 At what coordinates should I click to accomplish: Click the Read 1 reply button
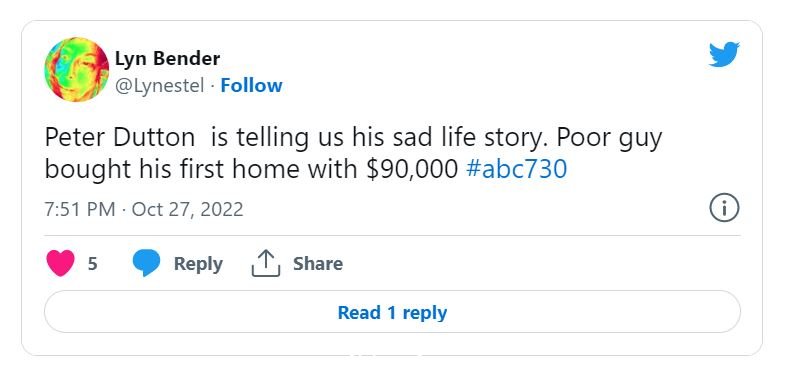[392, 312]
